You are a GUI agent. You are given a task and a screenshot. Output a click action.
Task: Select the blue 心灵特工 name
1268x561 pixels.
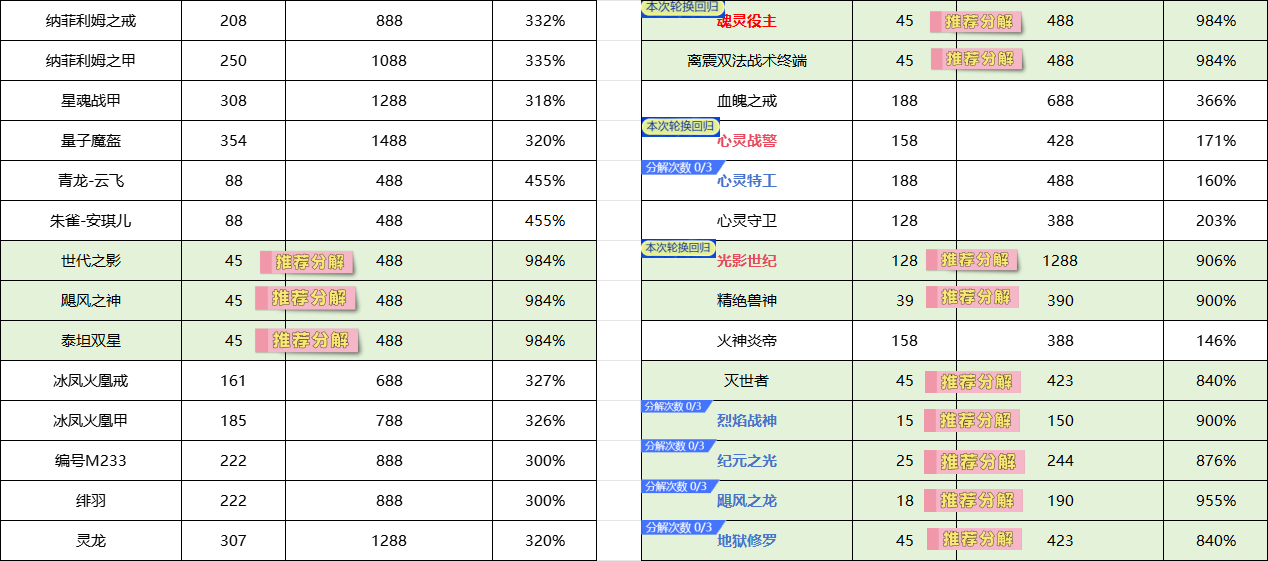pyautogui.click(x=747, y=181)
